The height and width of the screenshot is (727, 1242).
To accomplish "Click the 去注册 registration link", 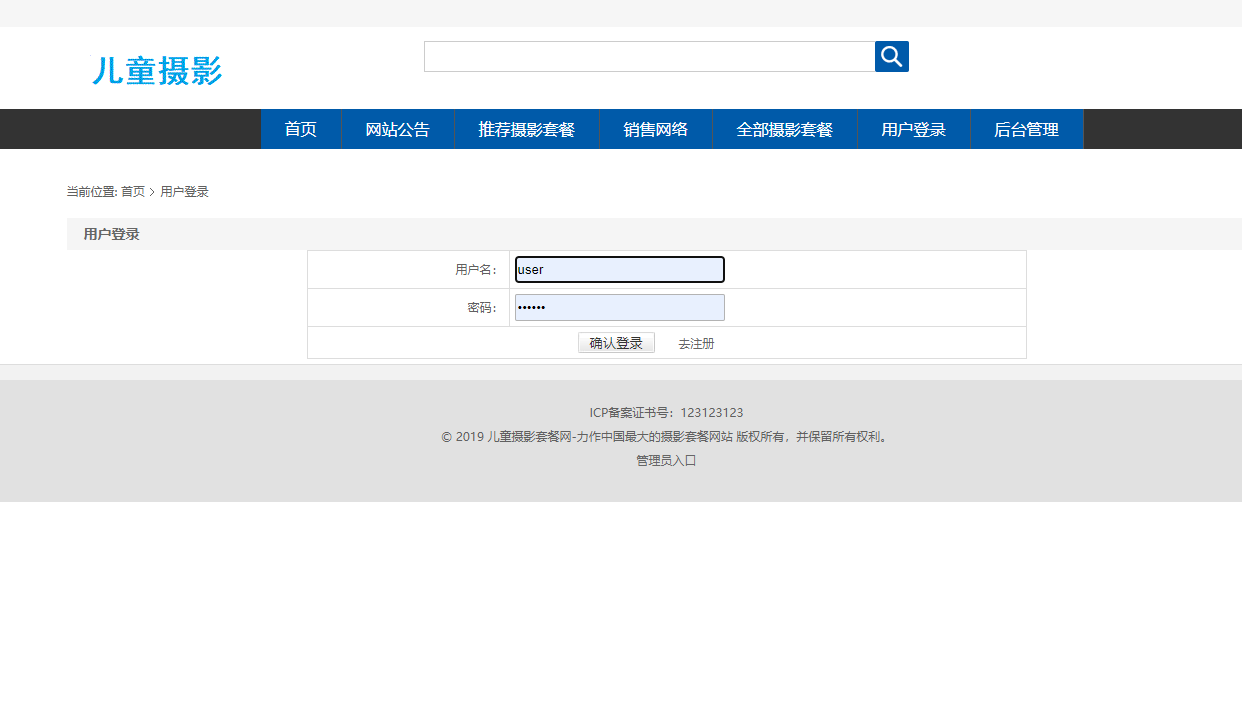I will click(695, 342).
